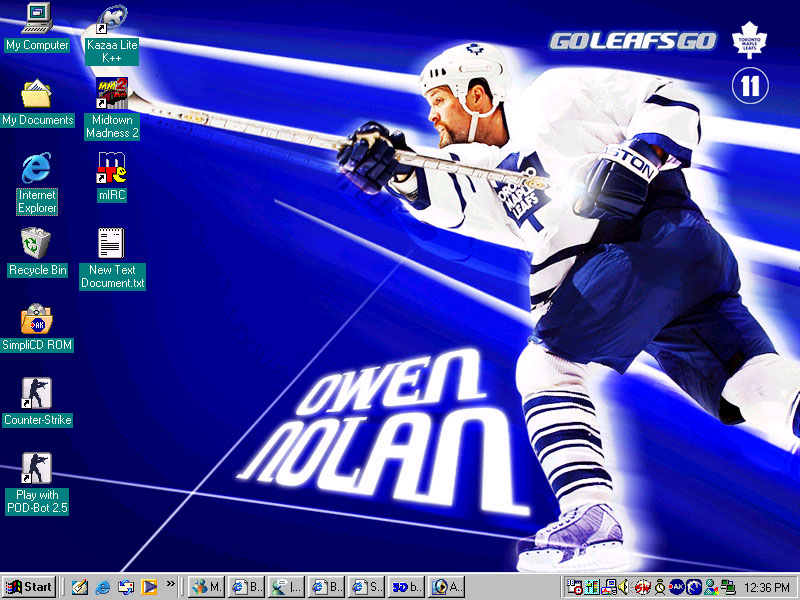Switch to the last taskbar window button "A.."

coord(446,587)
